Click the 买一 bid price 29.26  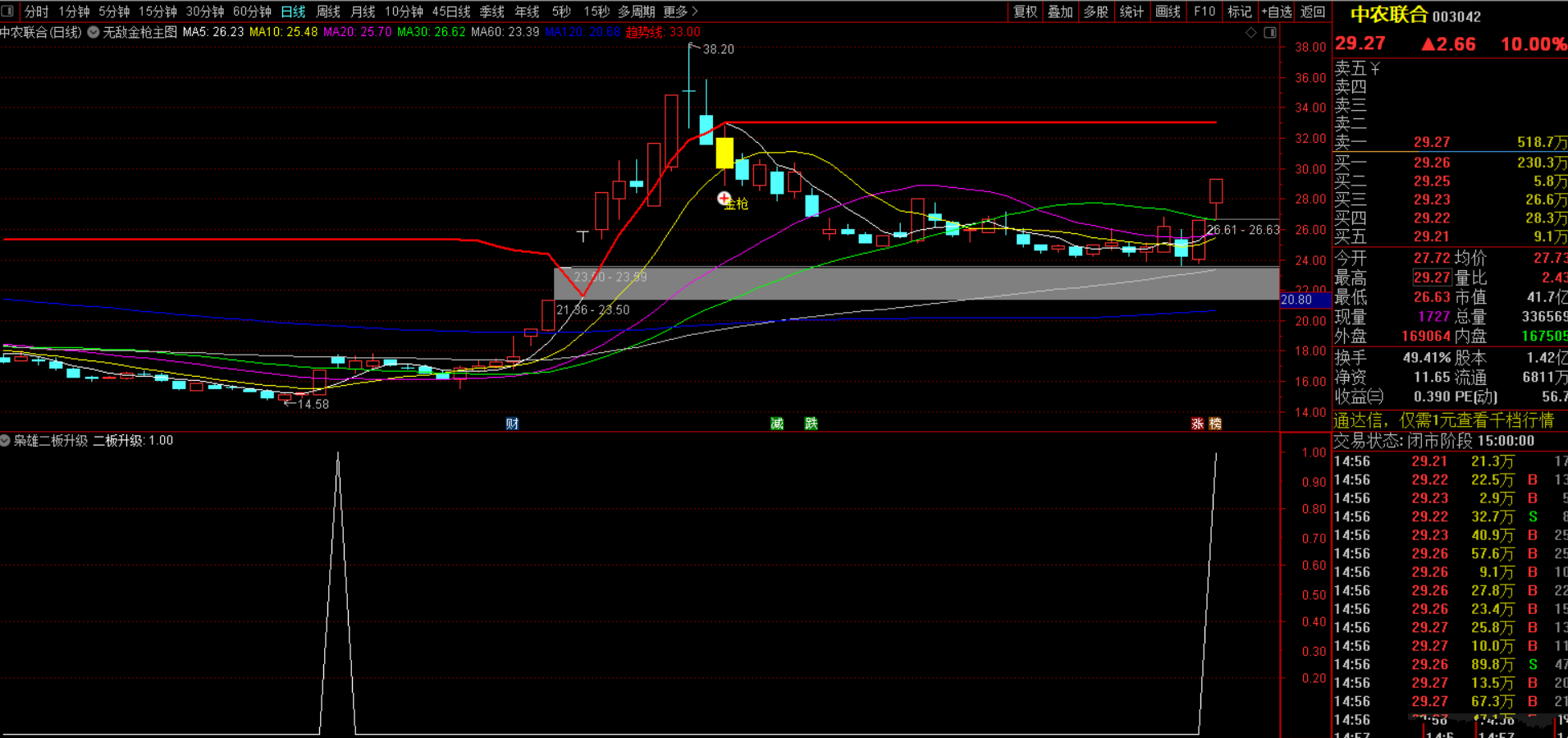(1432, 163)
